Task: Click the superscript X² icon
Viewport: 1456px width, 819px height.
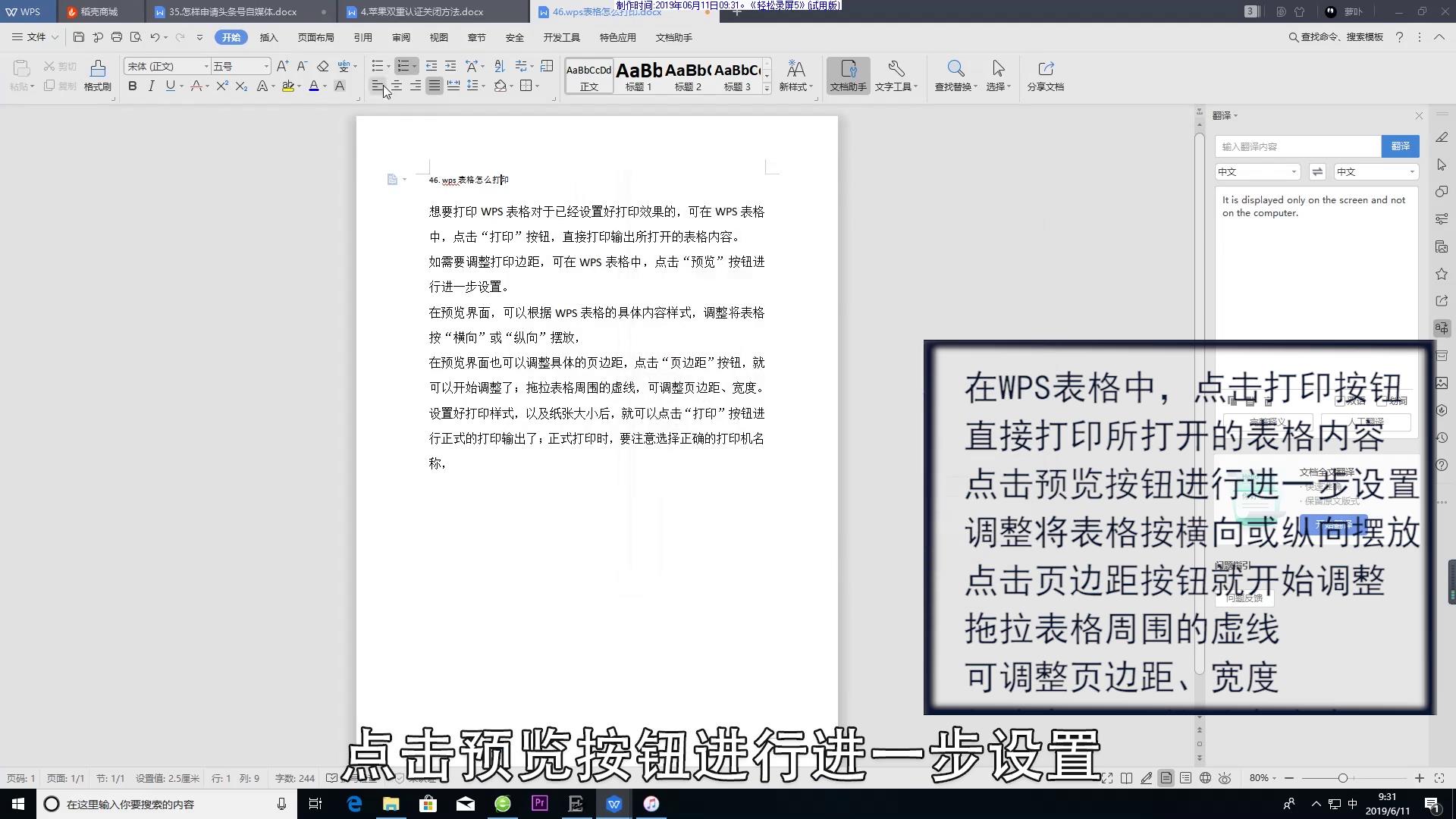Action: [x=221, y=86]
